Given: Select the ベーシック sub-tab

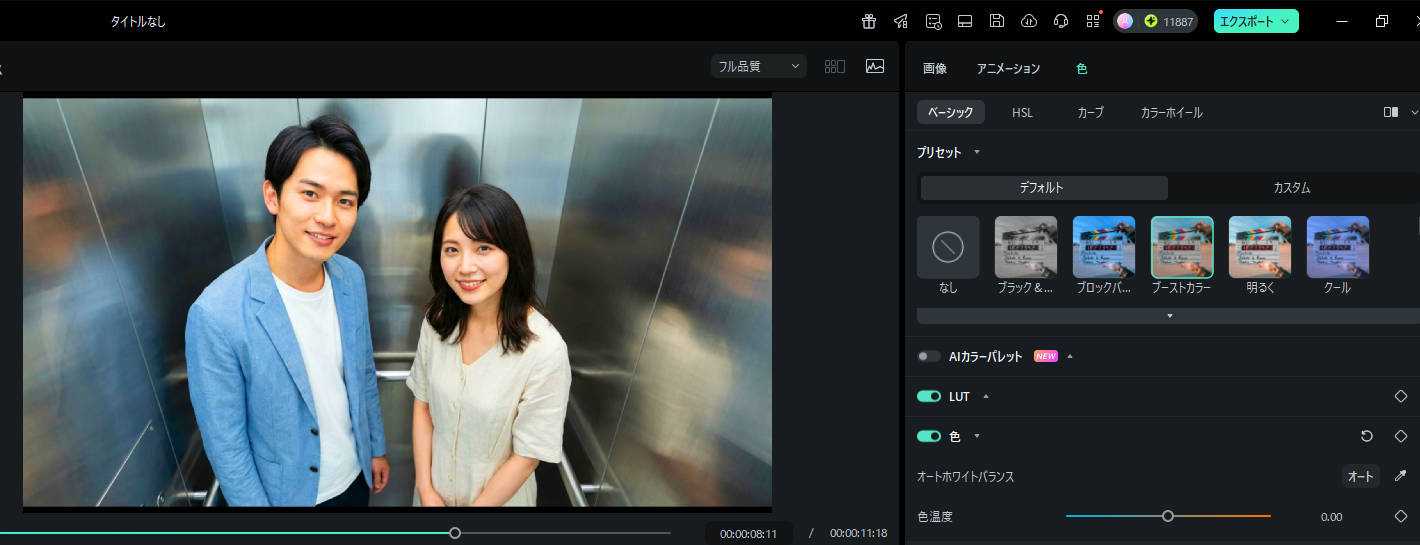Looking at the screenshot, I should (951, 112).
